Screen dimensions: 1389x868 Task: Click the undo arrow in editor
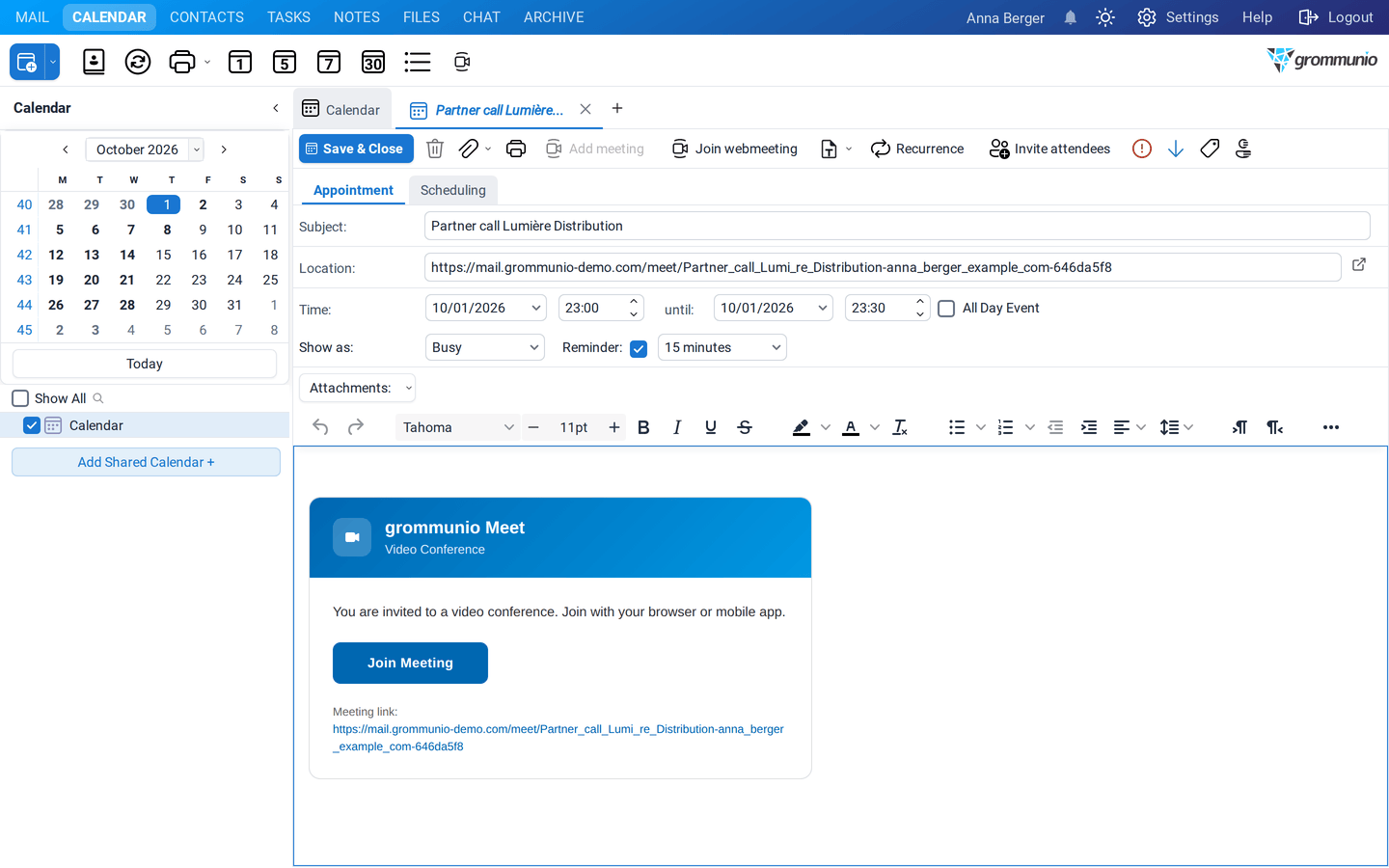click(320, 427)
